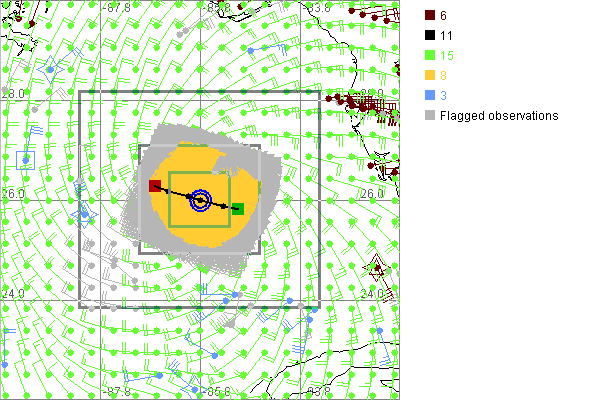Image resolution: width=600 pixels, height=400 pixels.
Task: Select the blue concentric-circle storm center
Action: (x=201, y=201)
